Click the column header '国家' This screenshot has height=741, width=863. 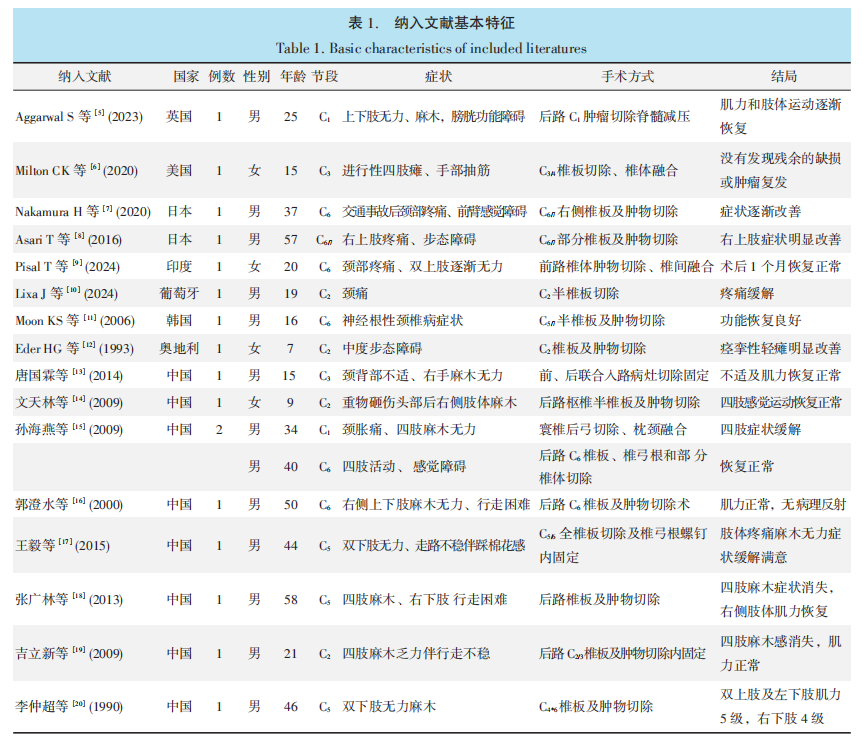[186, 77]
